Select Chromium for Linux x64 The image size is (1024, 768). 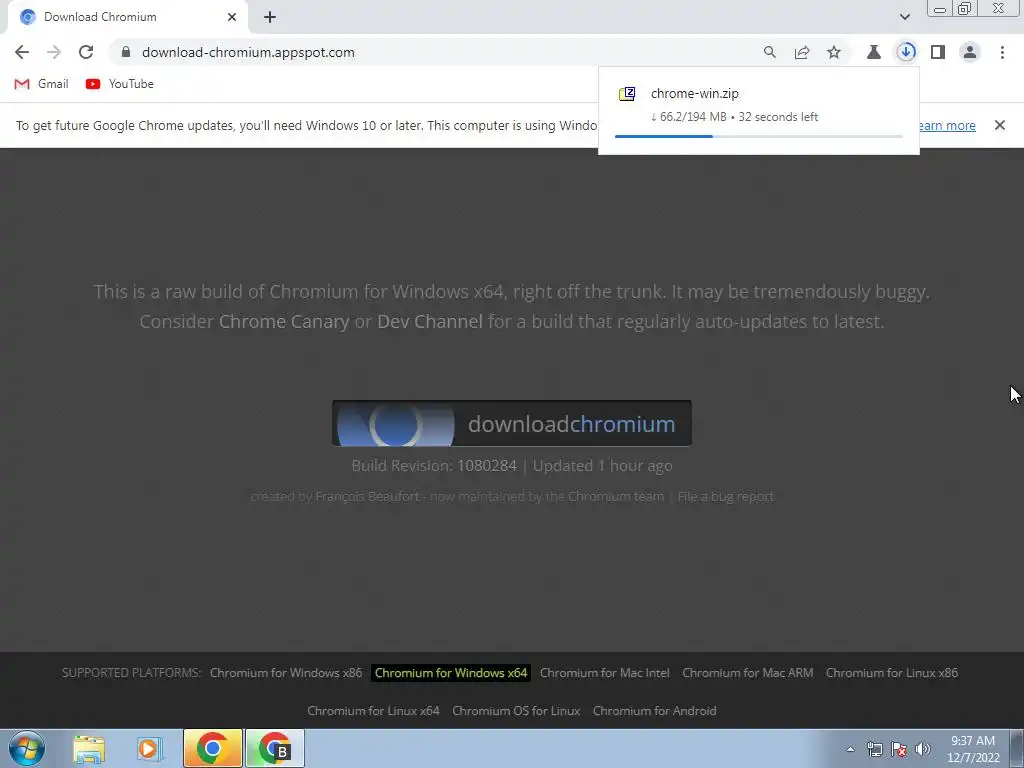coord(374,711)
